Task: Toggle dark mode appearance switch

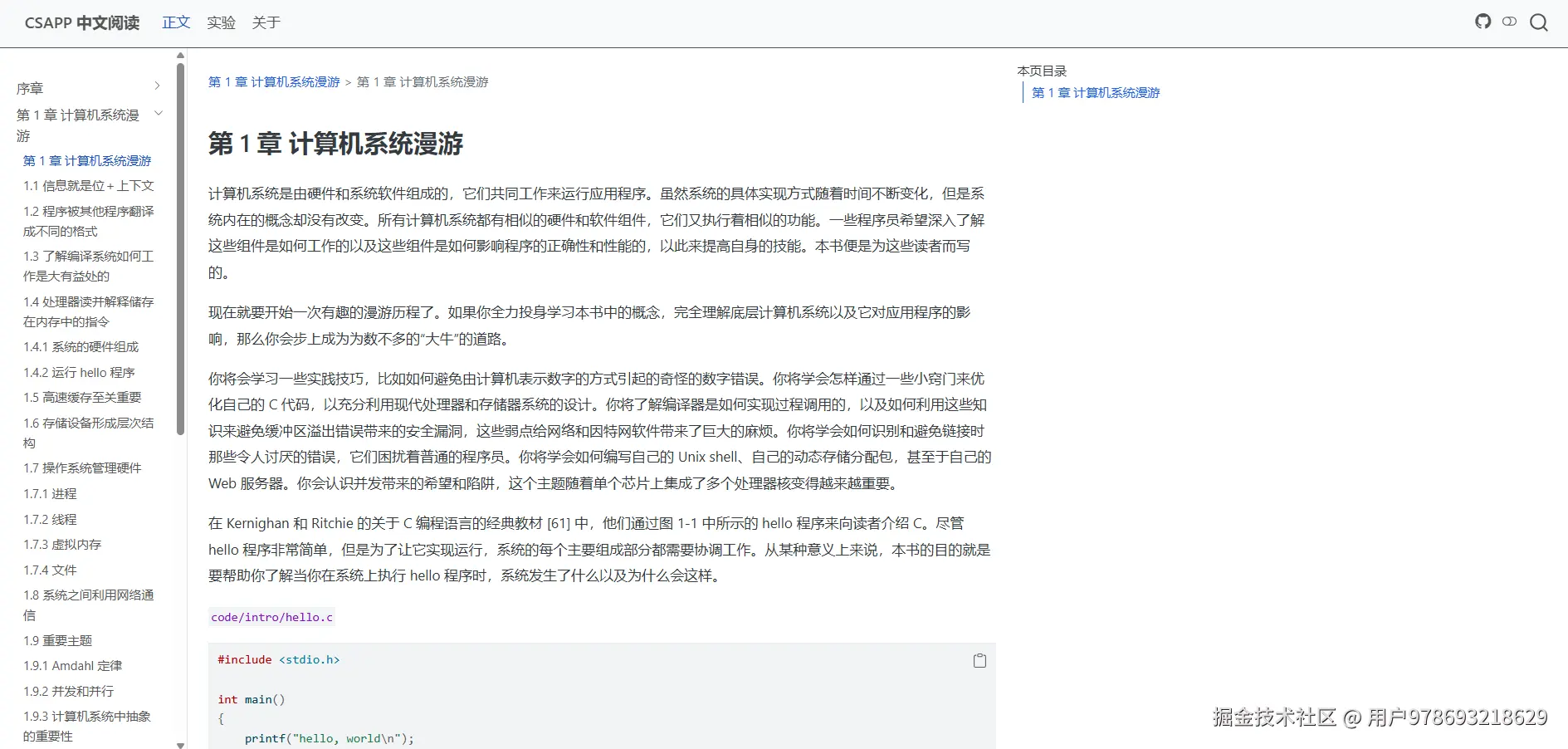Action: point(1509,22)
